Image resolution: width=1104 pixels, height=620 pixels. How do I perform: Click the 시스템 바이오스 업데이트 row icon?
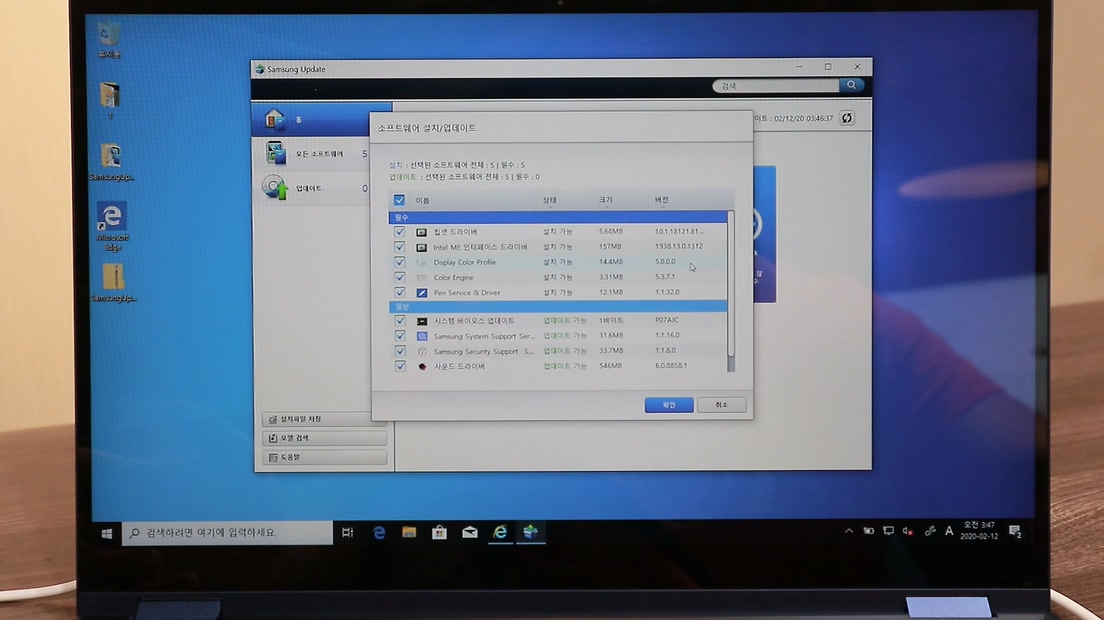tap(422, 321)
